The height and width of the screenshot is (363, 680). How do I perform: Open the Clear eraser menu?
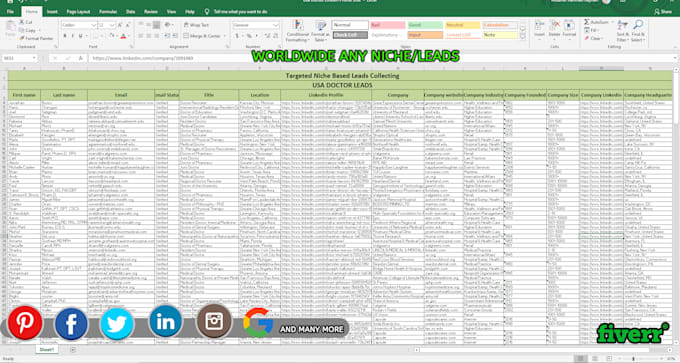(x=594, y=38)
